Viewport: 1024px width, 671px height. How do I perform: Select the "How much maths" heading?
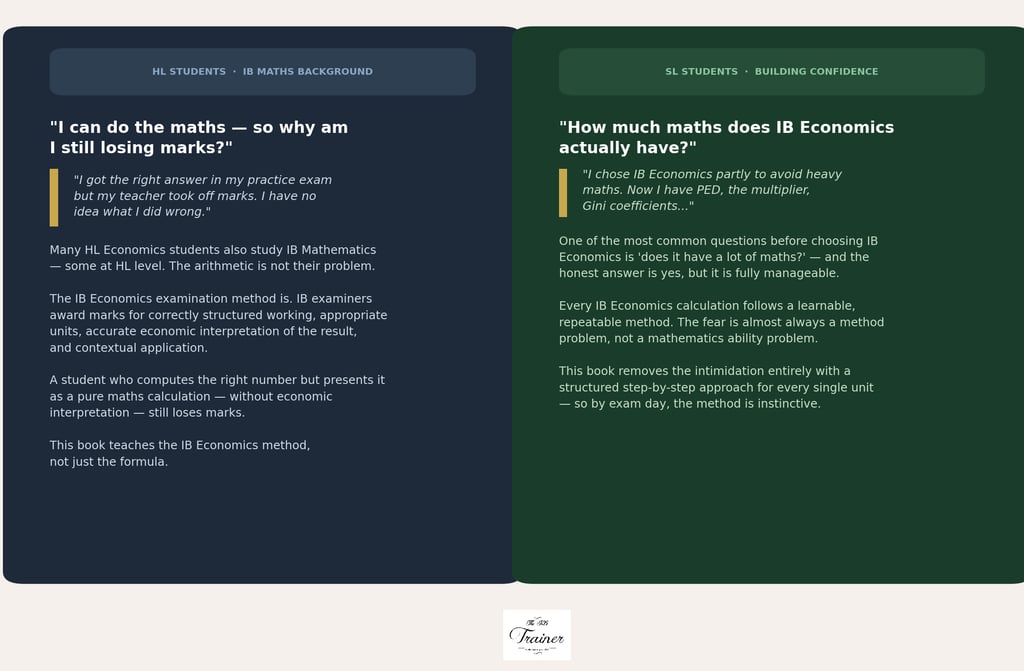726,138
